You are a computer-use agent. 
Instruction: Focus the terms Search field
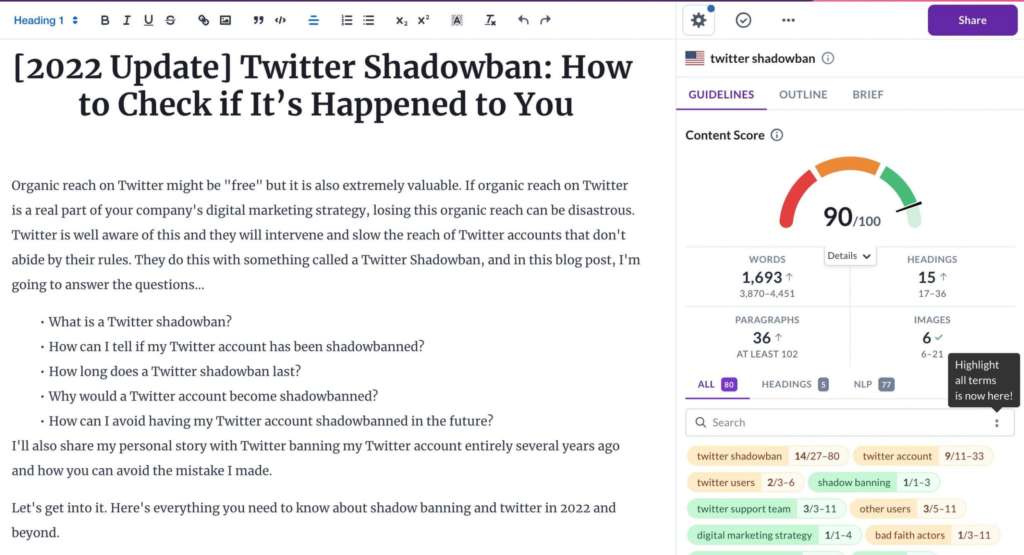pos(839,423)
